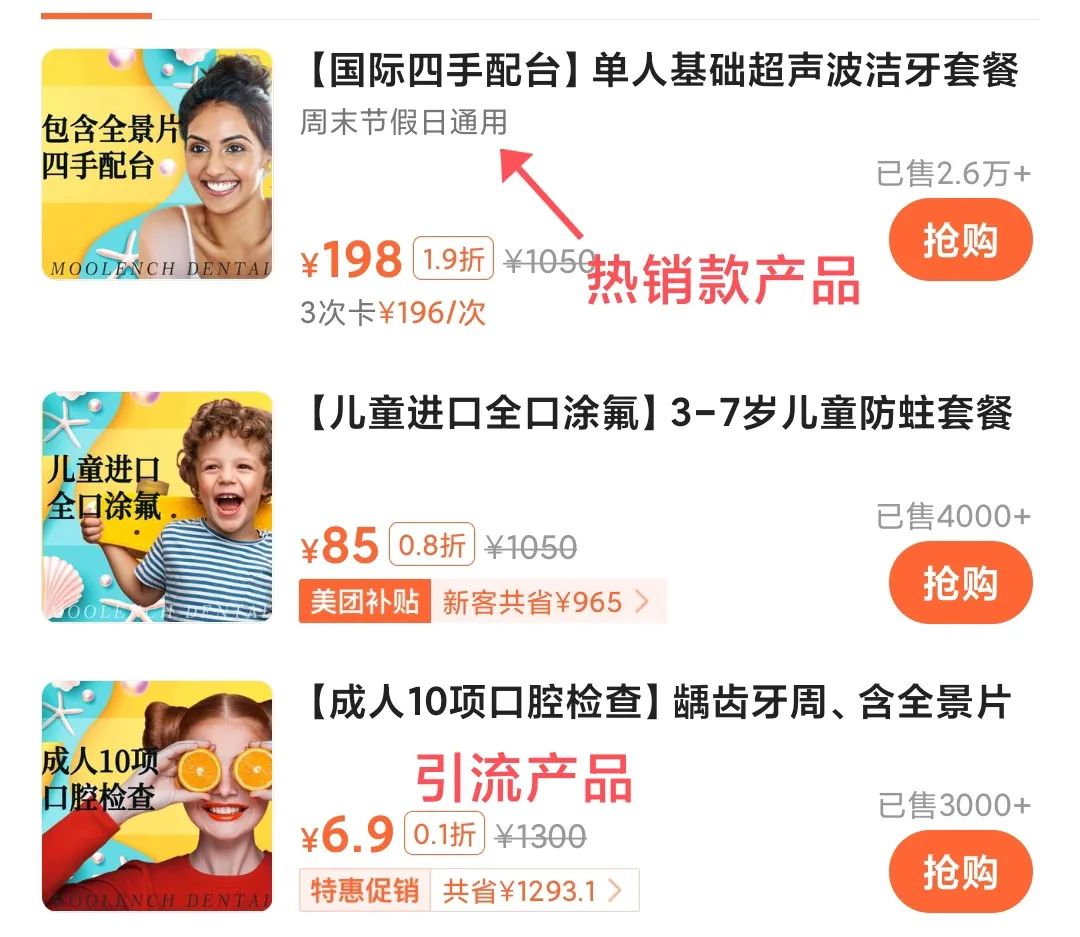Viewport: 1080px width, 937px height.
Task: Open the 单人基础超声波洁牙套餐 title
Action: tap(804, 70)
